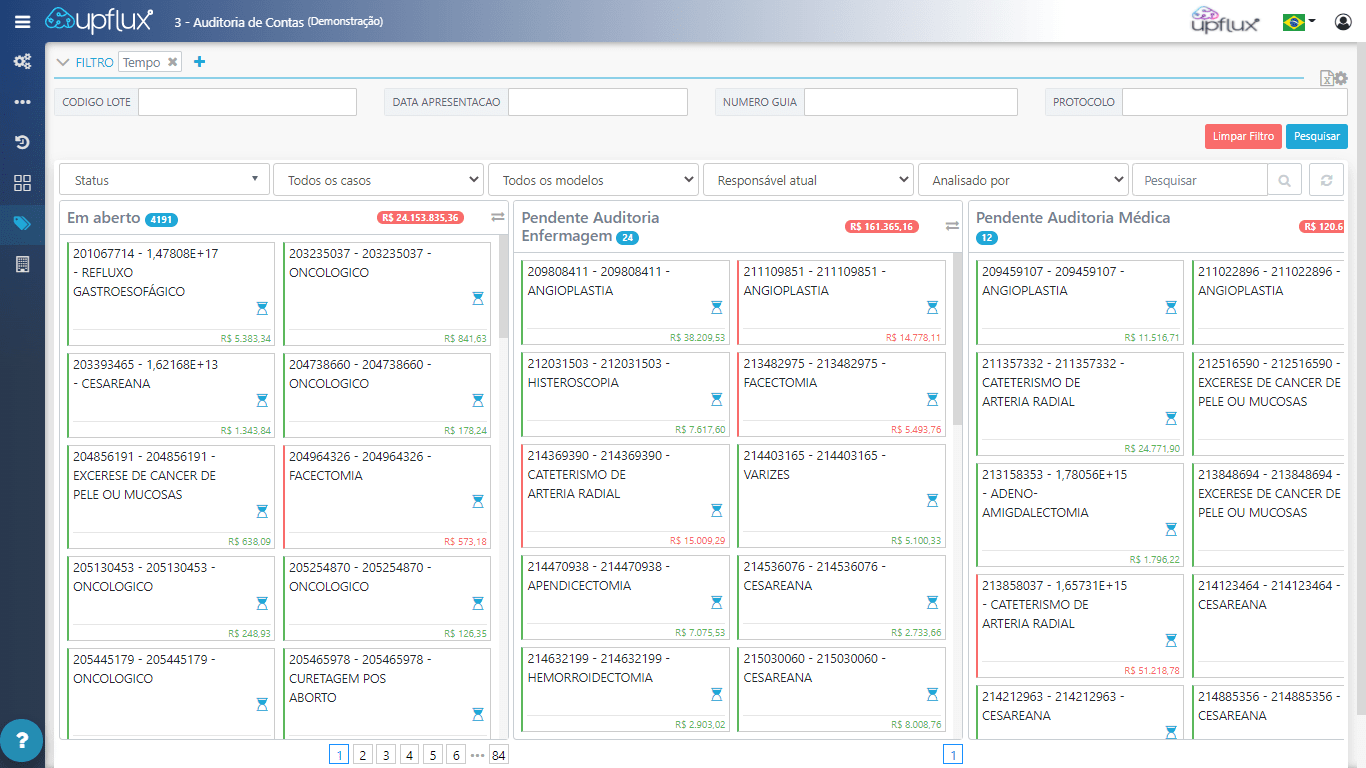Open the history clock sidebar icon
The width and height of the screenshot is (1366, 768).
(x=22, y=142)
